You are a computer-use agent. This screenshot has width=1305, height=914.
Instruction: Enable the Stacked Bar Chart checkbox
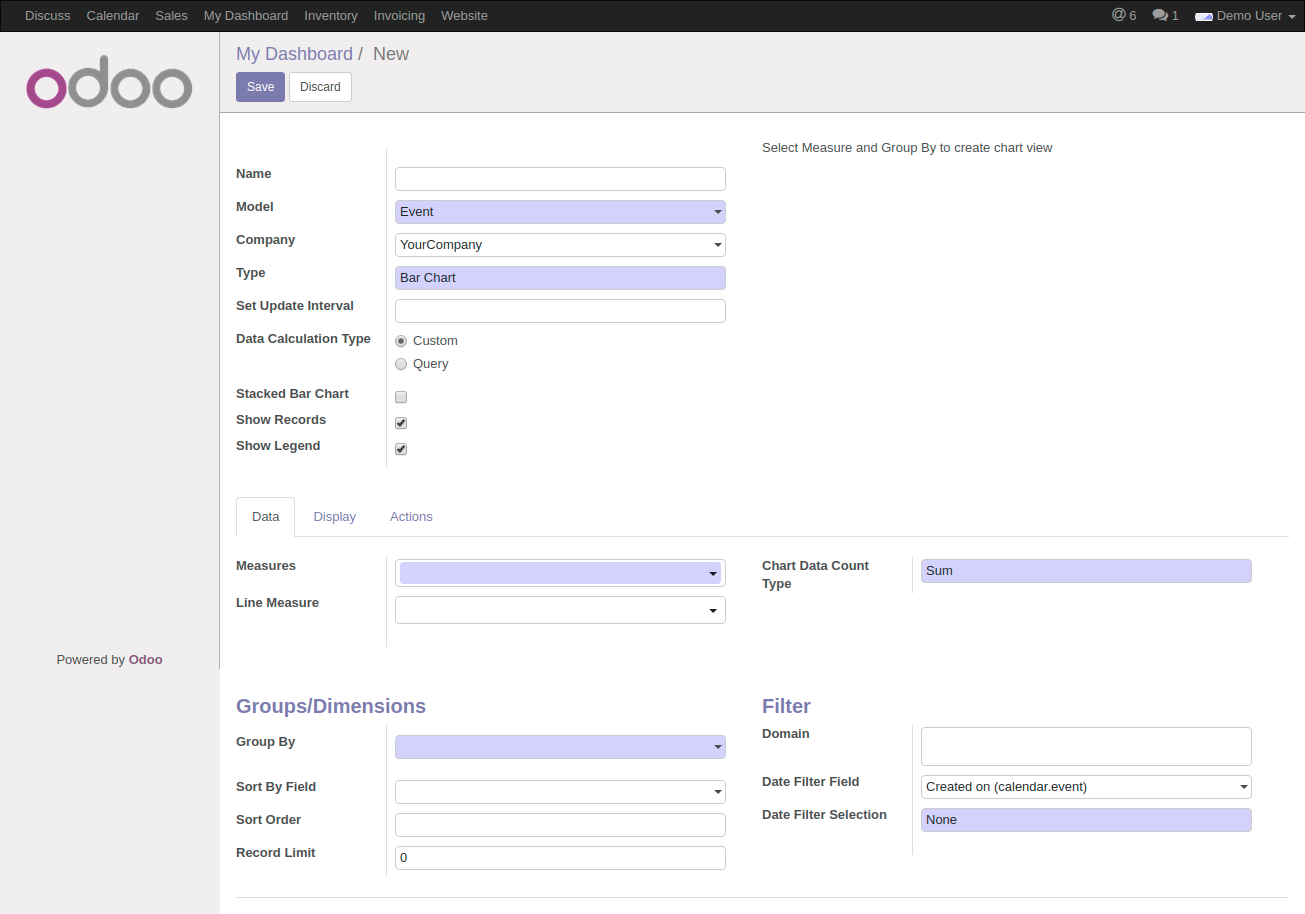401,397
